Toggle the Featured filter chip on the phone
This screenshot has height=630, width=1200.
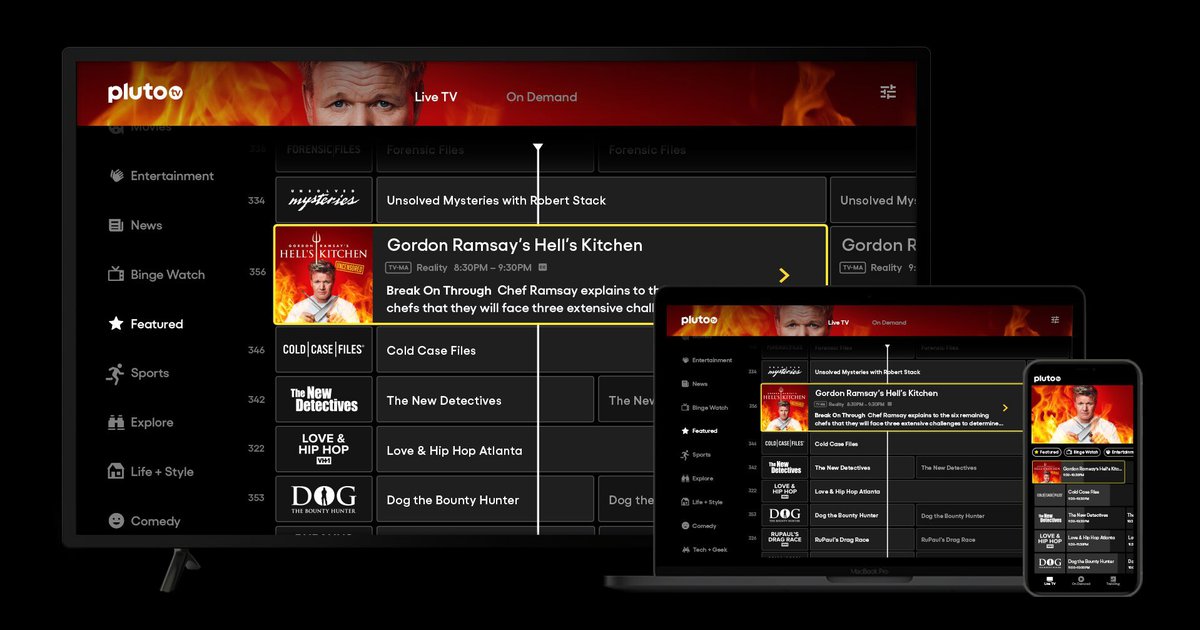click(1047, 452)
